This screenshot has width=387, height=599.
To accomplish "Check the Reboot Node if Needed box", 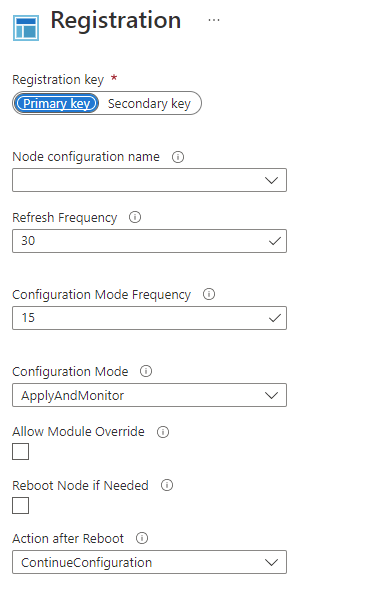I will pos(21,505).
